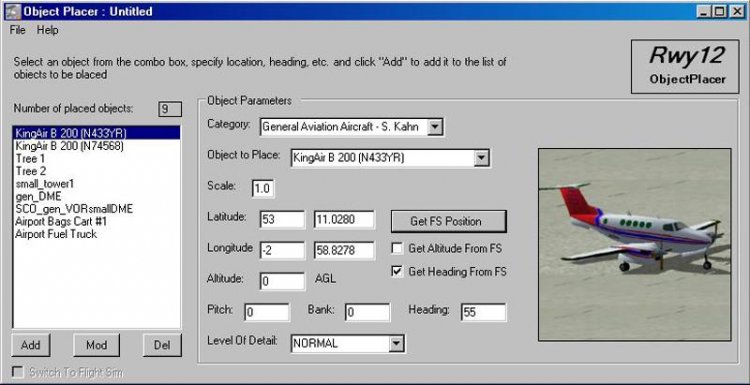The image size is (750, 385).
Task: Expand the Level Of Detail dropdown
Action: 396,343
